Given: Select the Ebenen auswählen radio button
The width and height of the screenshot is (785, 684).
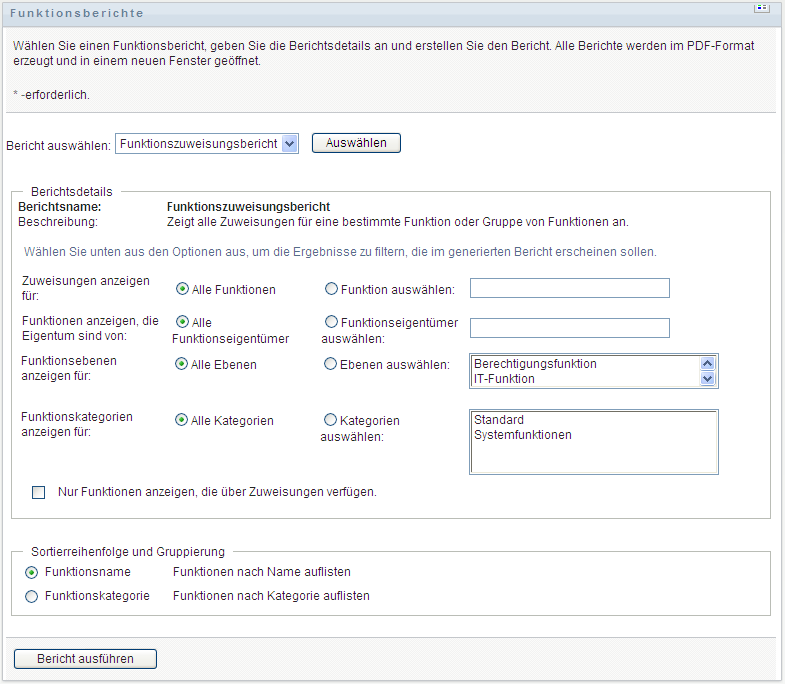Looking at the screenshot, I should tap(330, 364).
